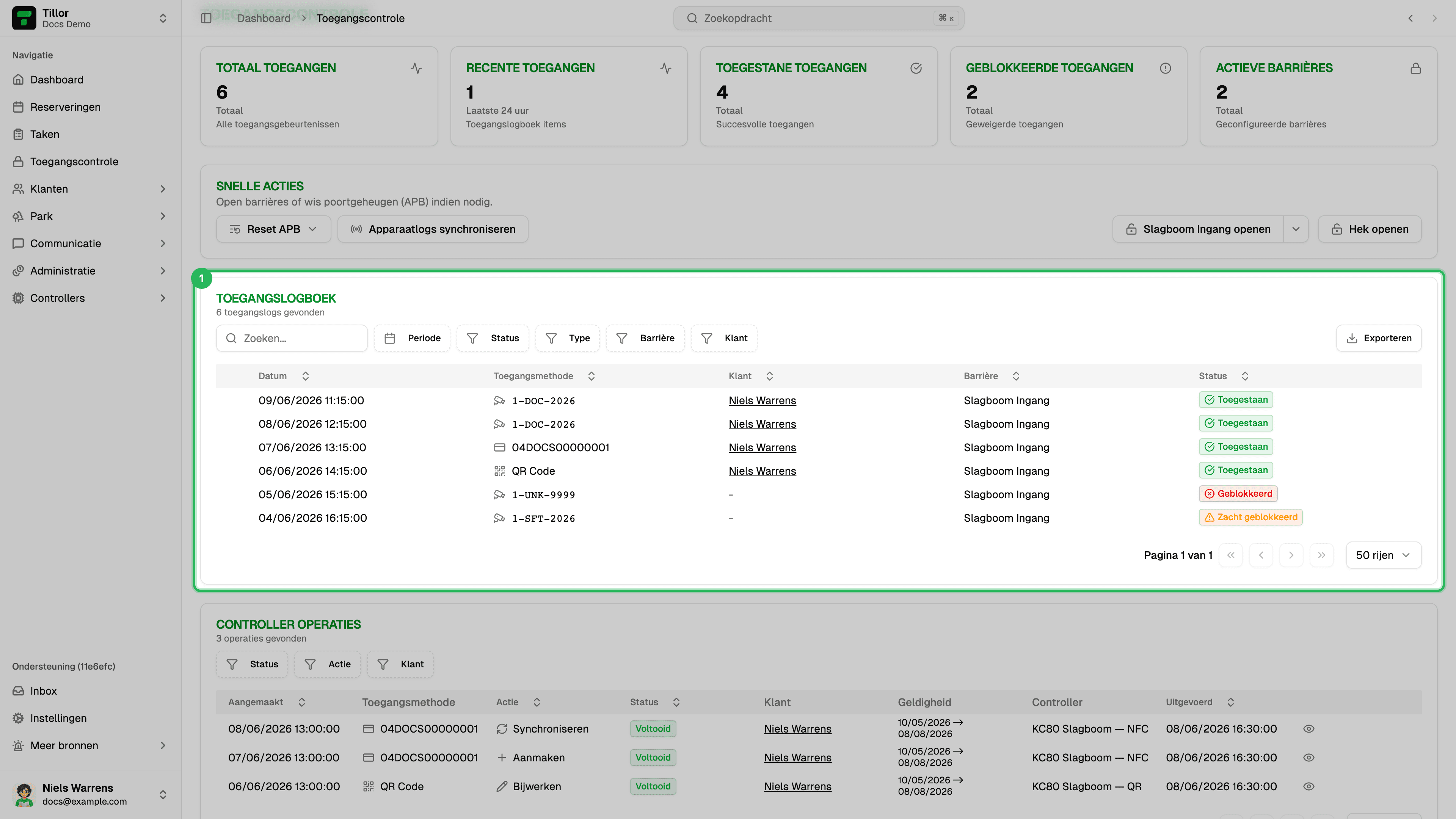
Task: Navigate forward with the top-right arrow
Action: point(1434,18)
